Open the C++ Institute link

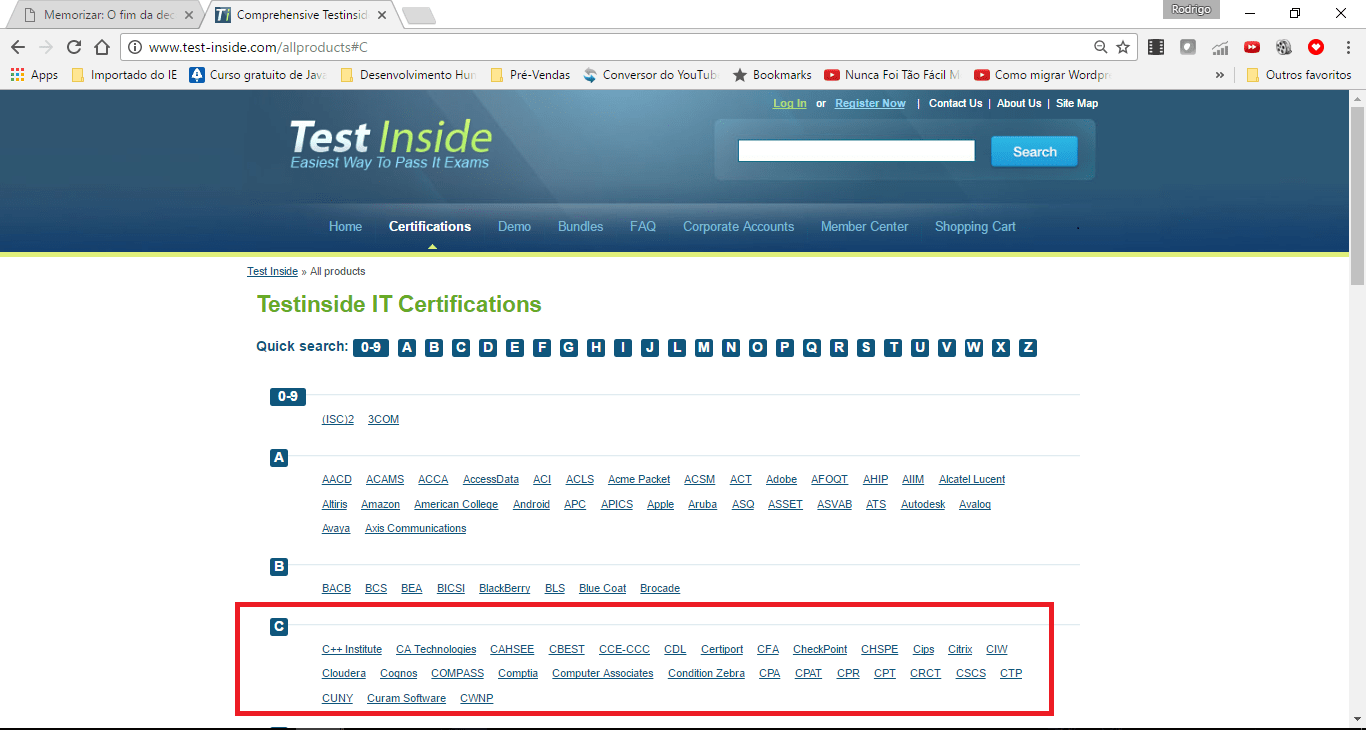(x=352, y=649)
